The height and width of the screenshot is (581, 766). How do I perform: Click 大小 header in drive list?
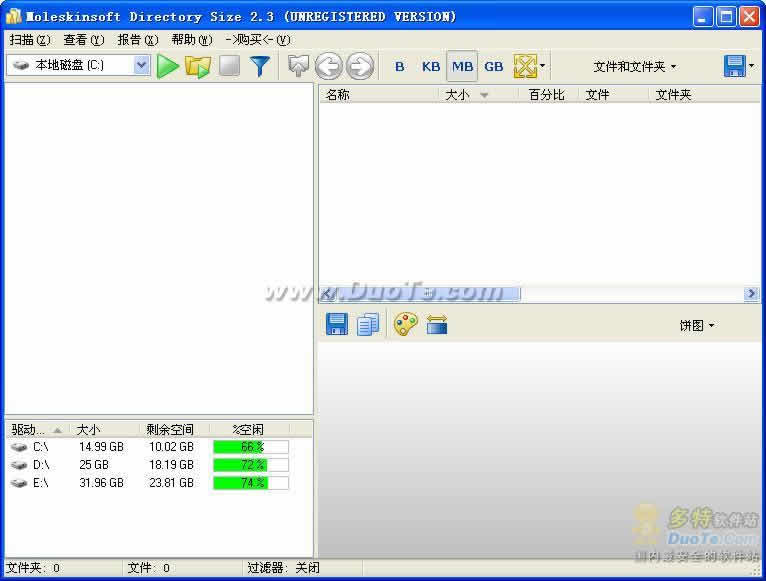point(105,430)
